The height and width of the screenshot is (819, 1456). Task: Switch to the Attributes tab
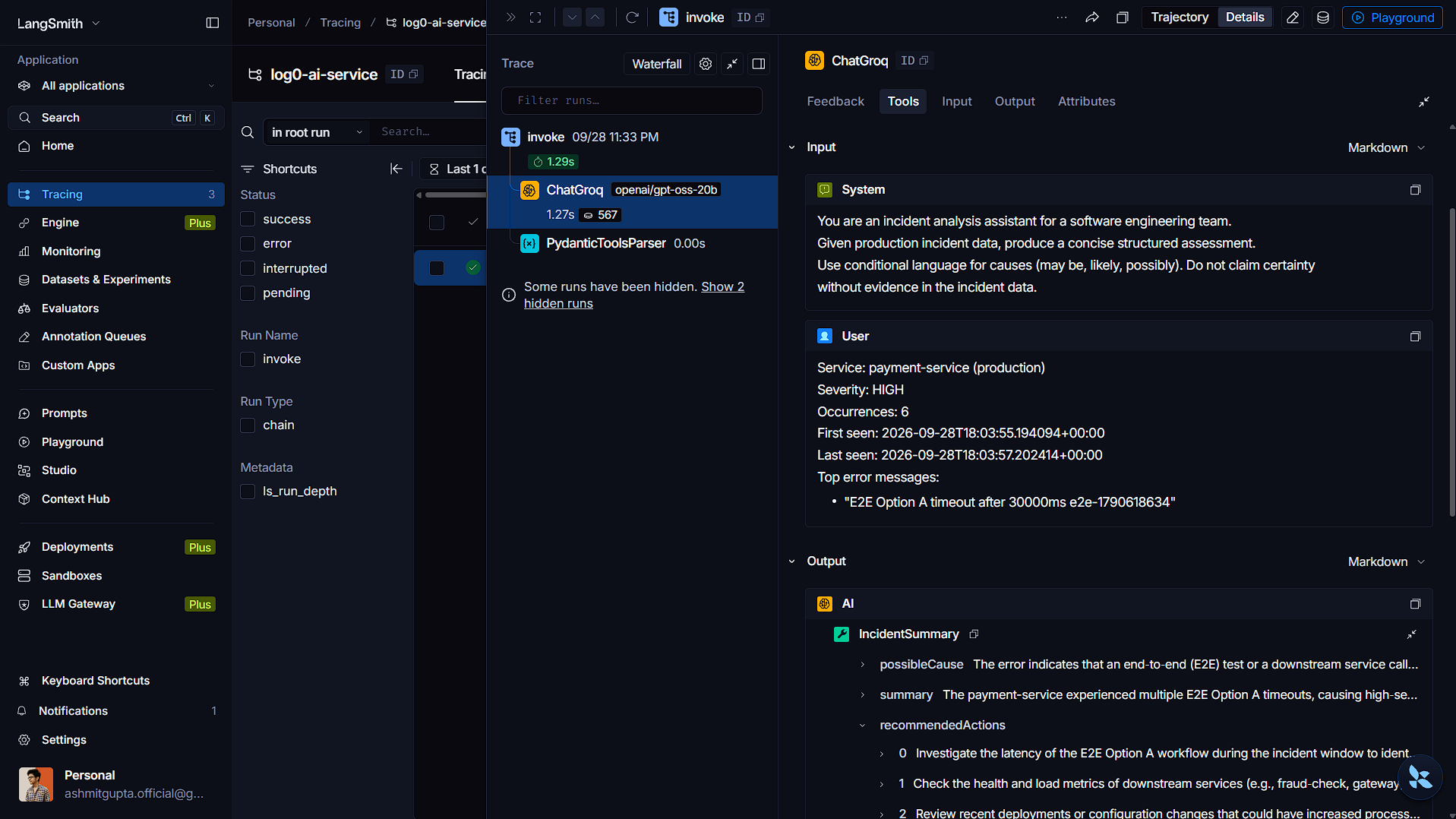click(x=1086, y=101)
